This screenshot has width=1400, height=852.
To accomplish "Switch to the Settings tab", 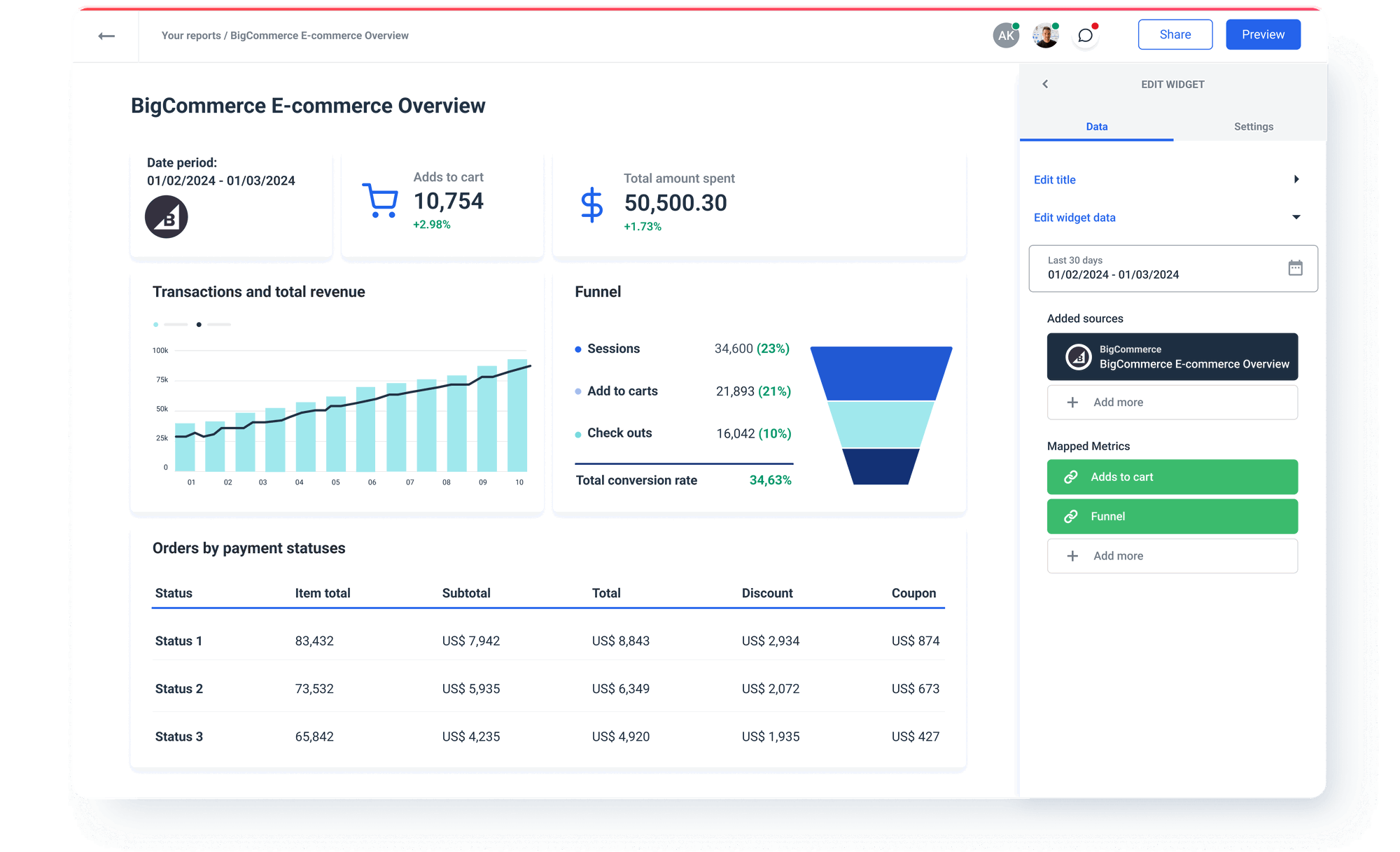I will click(1253, 127).
